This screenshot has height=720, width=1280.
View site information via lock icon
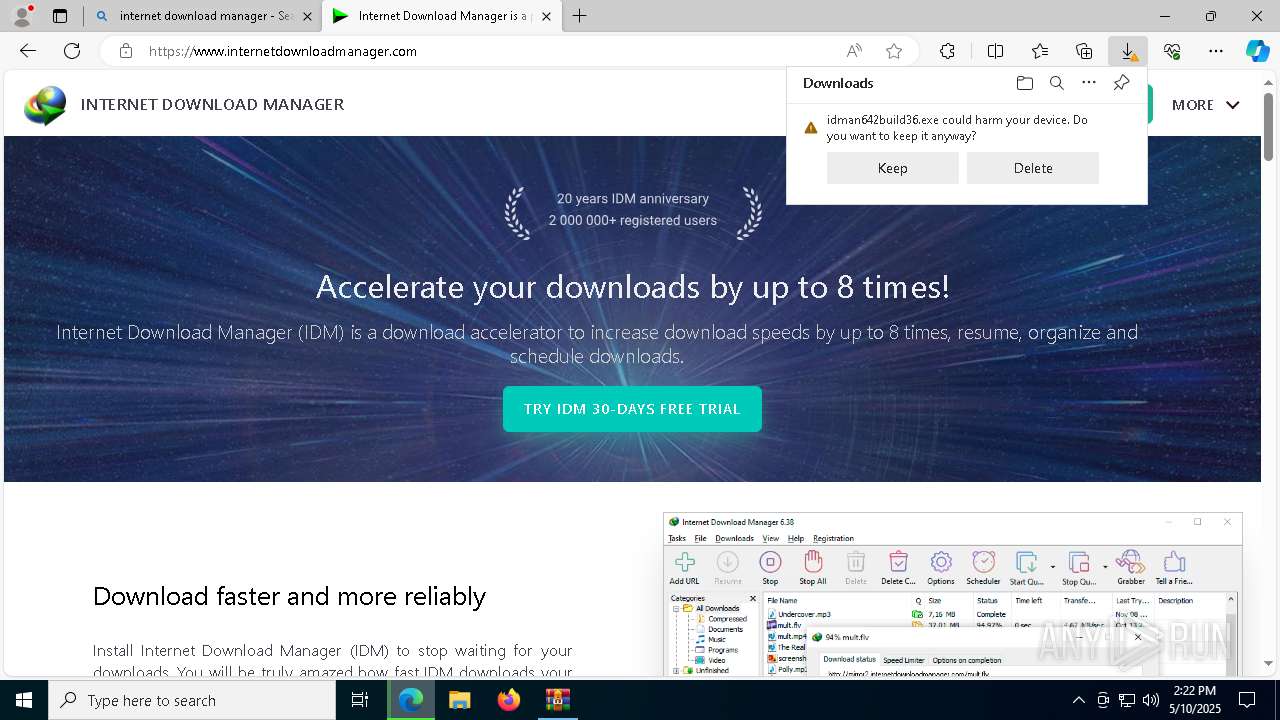coord(126,51)
